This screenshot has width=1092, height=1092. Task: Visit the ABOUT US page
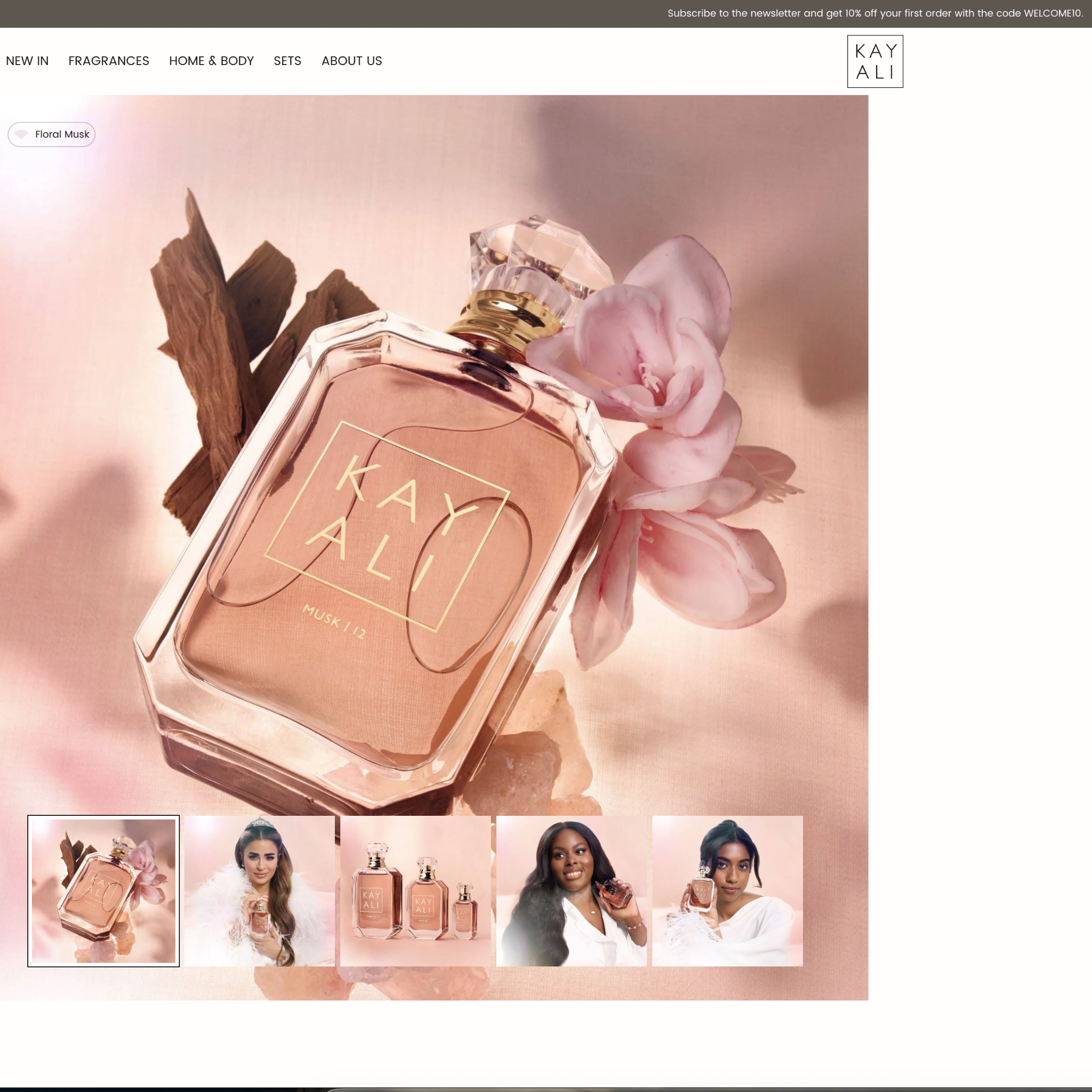click(351, 61)
